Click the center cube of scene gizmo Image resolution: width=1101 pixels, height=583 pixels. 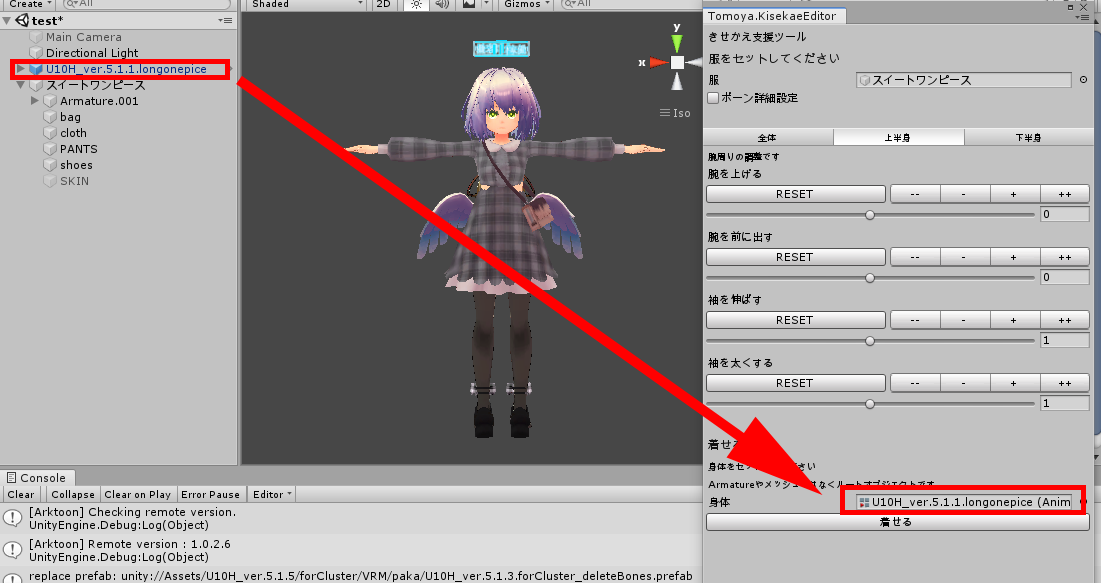coord(677,63)
